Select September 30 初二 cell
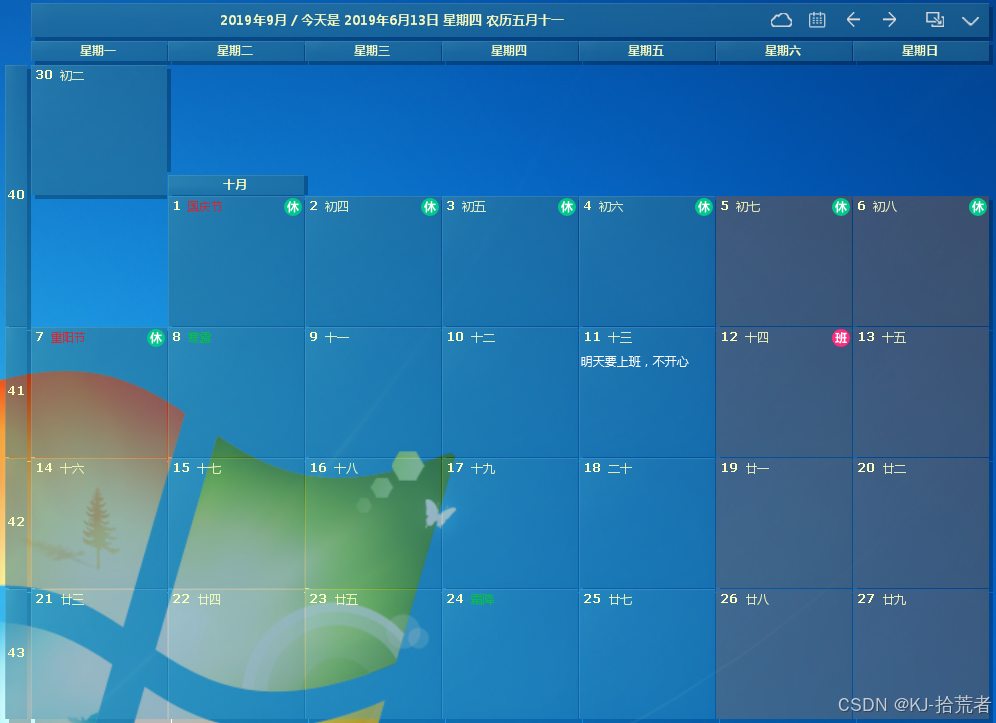 (99, 131)
